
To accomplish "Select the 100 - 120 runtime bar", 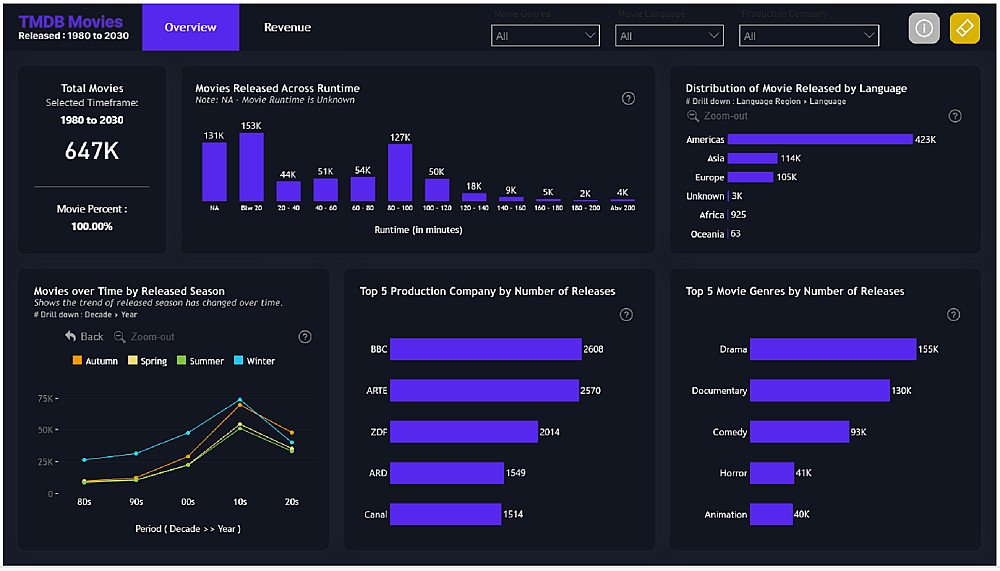I will pos(437,190).
